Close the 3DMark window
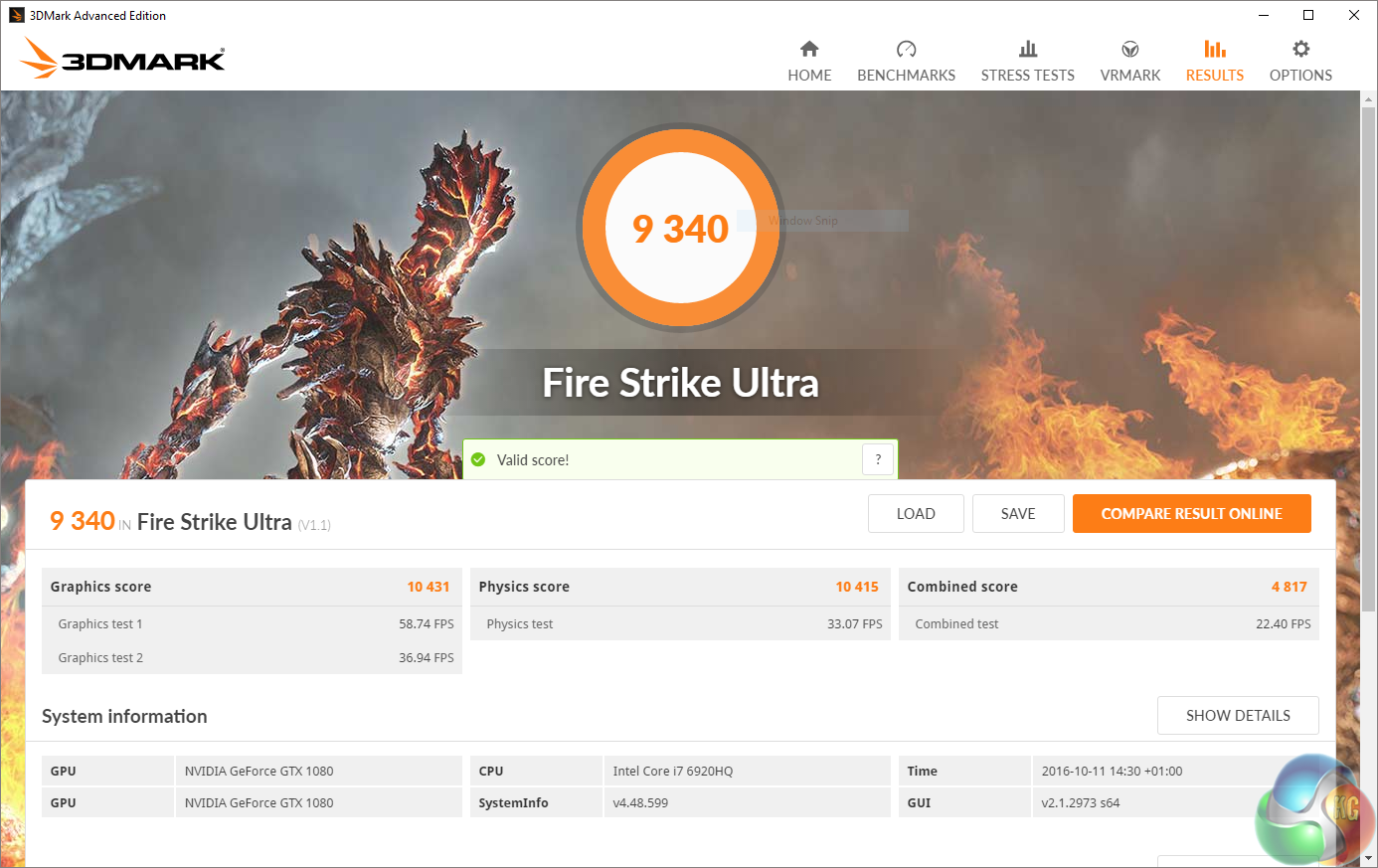 coord(1354,15)
